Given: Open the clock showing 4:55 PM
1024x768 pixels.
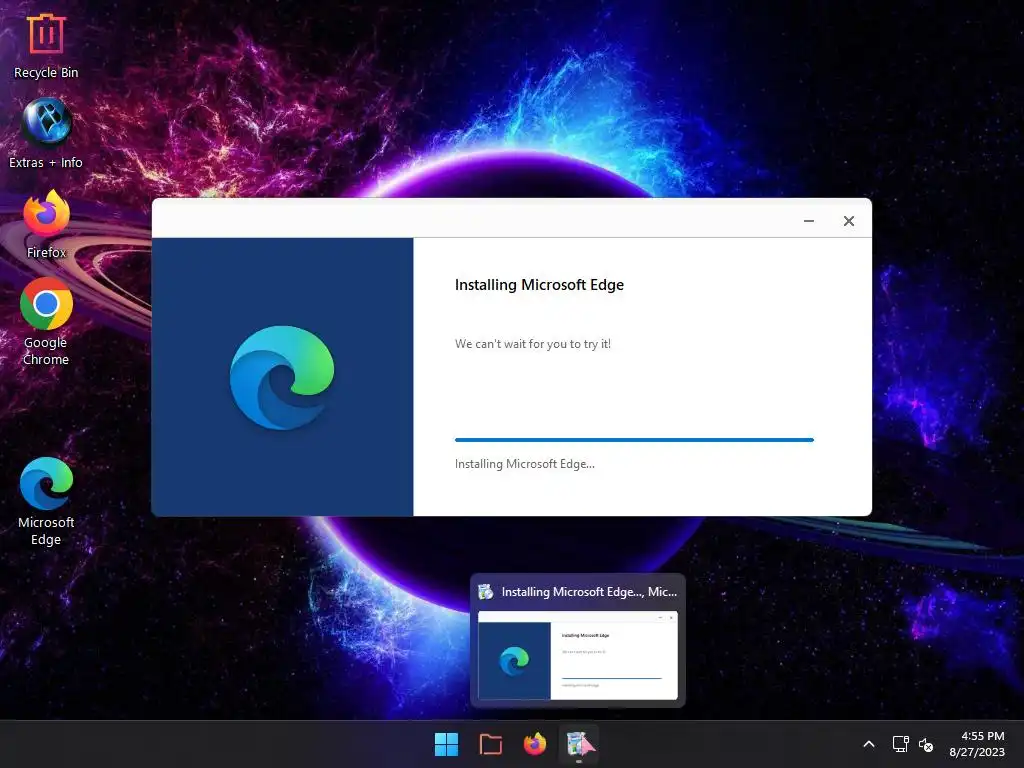Looking at the screenshot, I should coord(977,744).
